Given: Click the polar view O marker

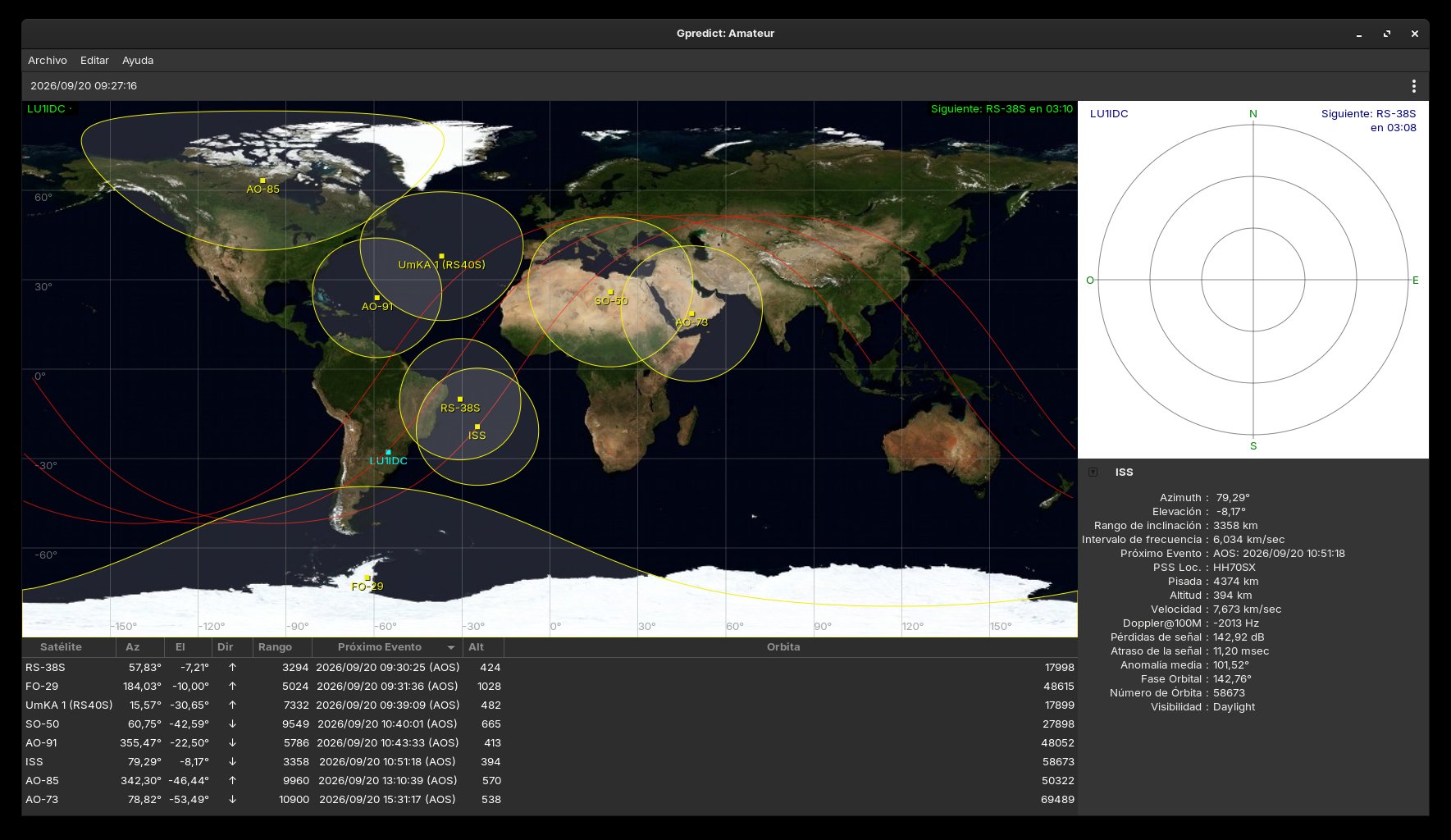Looking at the screenshot, I should (x=1090, y=281).
